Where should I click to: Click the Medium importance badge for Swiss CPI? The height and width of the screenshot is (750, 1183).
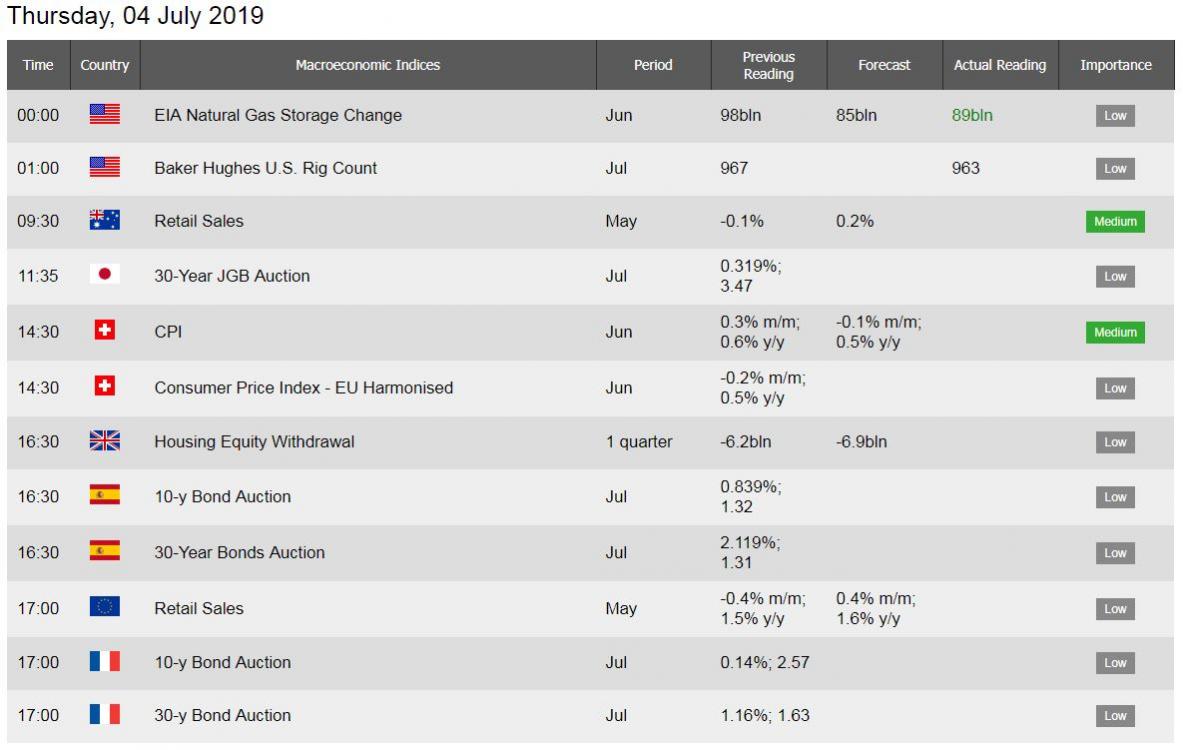click(x=1115, y=332)
